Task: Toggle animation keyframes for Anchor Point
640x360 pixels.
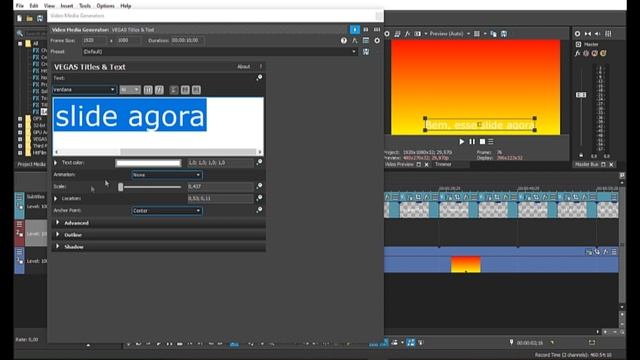Action: (x=259, y=210)
